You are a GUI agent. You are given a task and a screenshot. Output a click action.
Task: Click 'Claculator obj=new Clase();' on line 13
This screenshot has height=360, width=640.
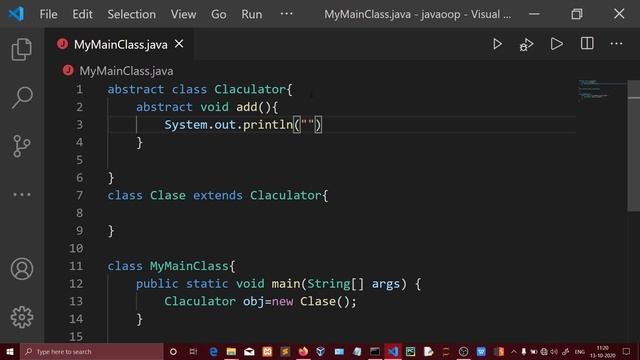pyautogui.click(x=260, y=302)
